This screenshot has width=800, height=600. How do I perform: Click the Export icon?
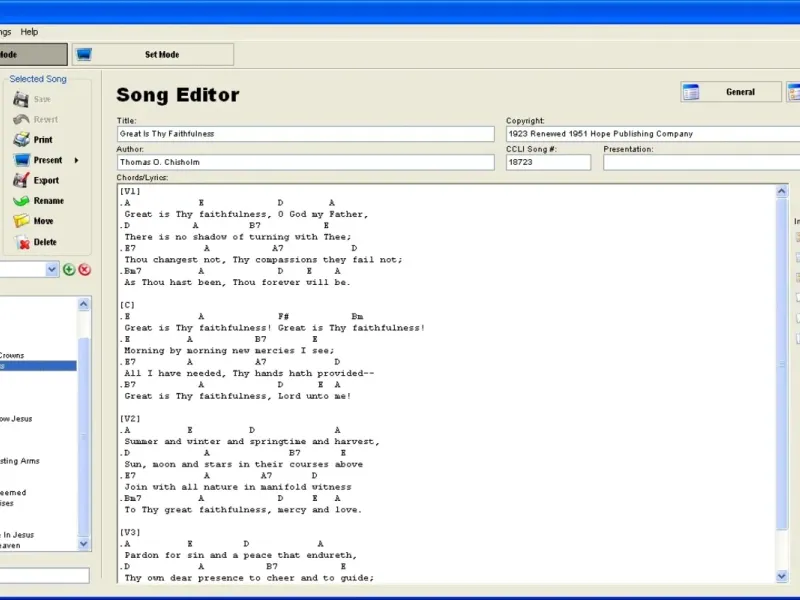click(21, 180)
